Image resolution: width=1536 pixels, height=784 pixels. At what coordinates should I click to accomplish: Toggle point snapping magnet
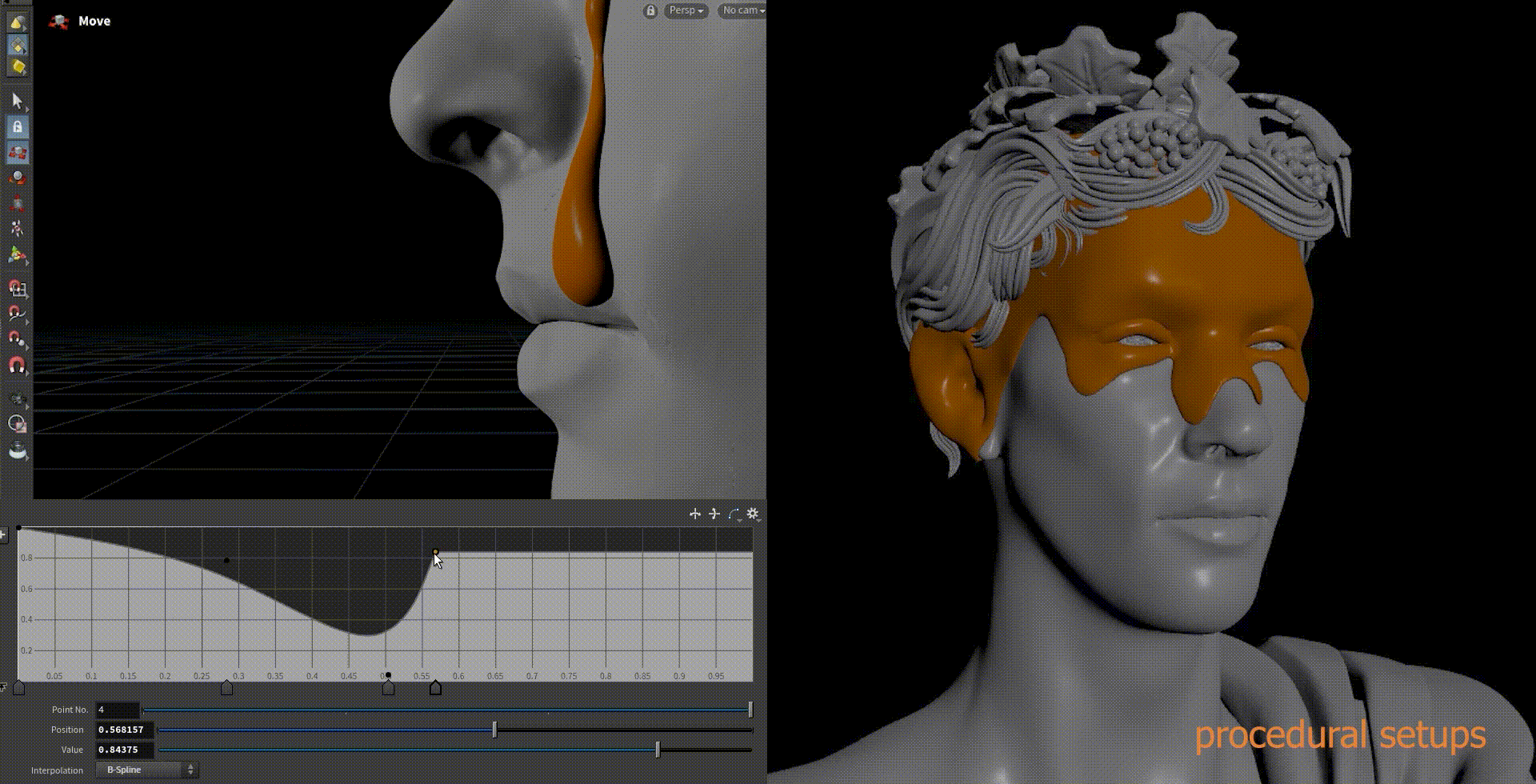[x=17, y=339]
